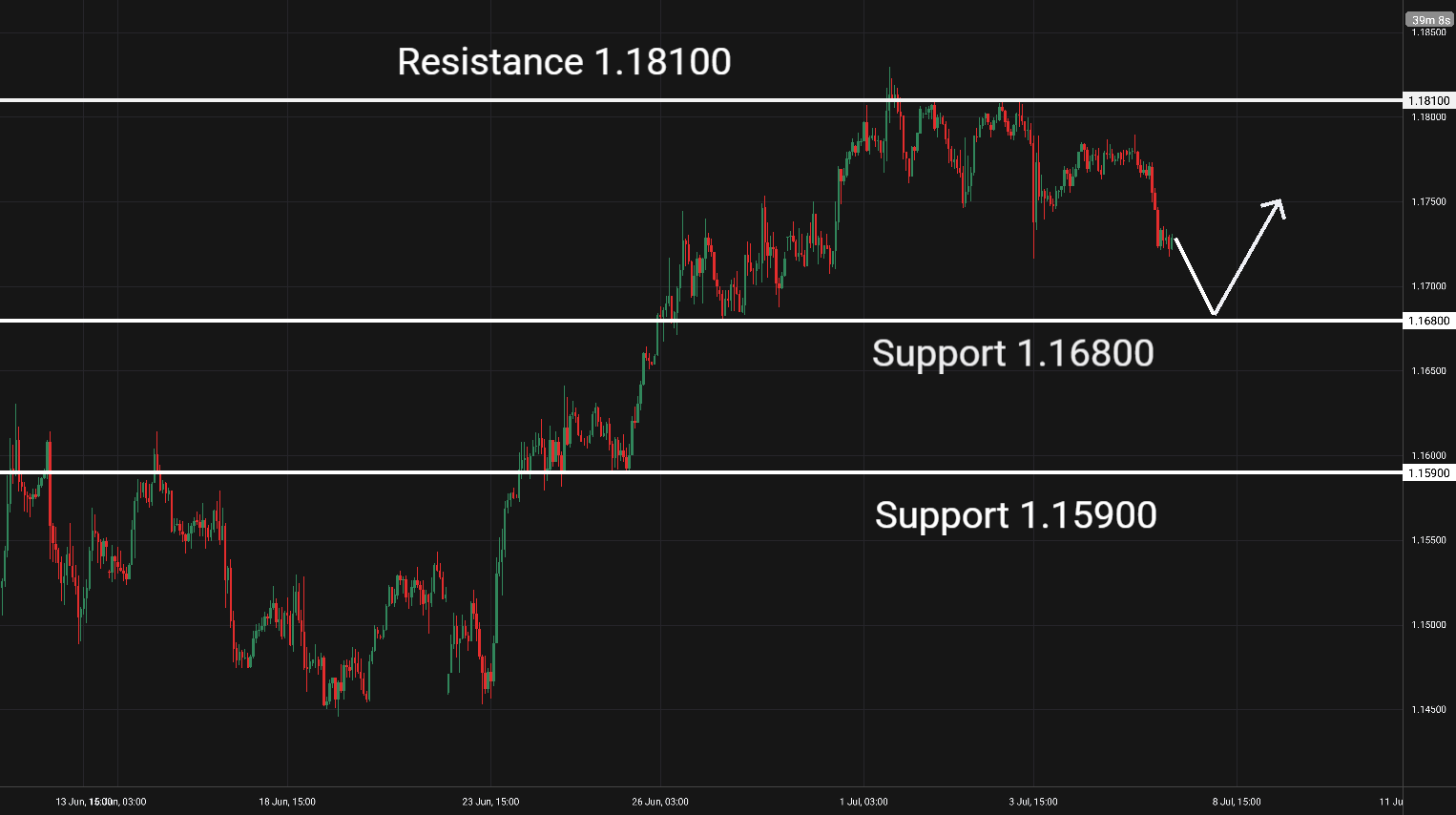Select the Support 1.16800 text annotation

[1012, 354]
